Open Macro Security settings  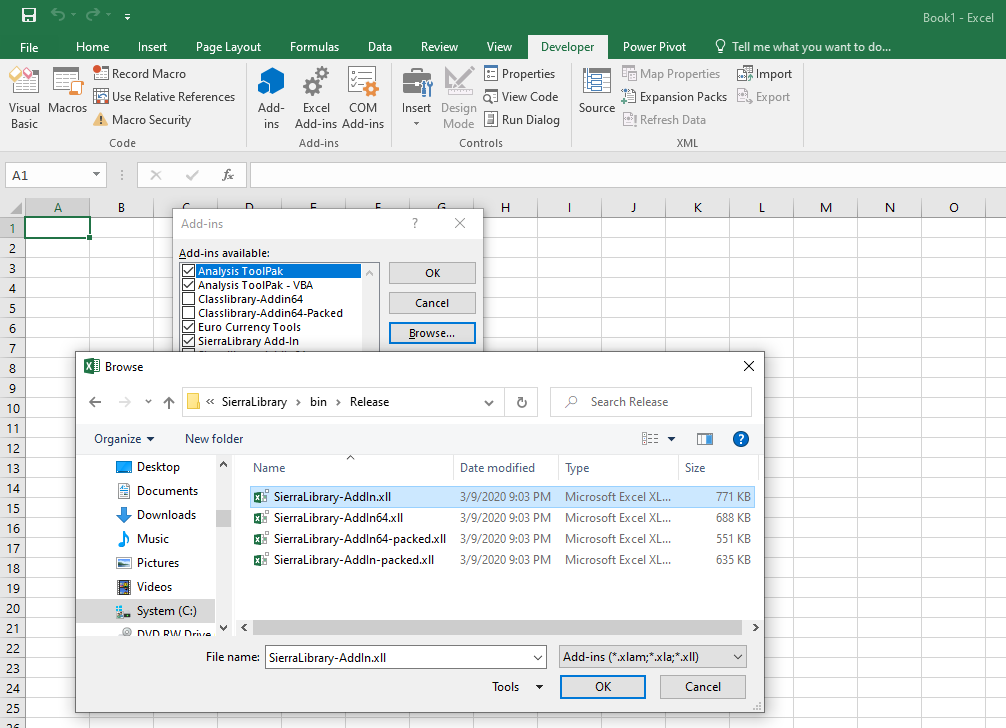pyautogui.click(x=142, y=120)
